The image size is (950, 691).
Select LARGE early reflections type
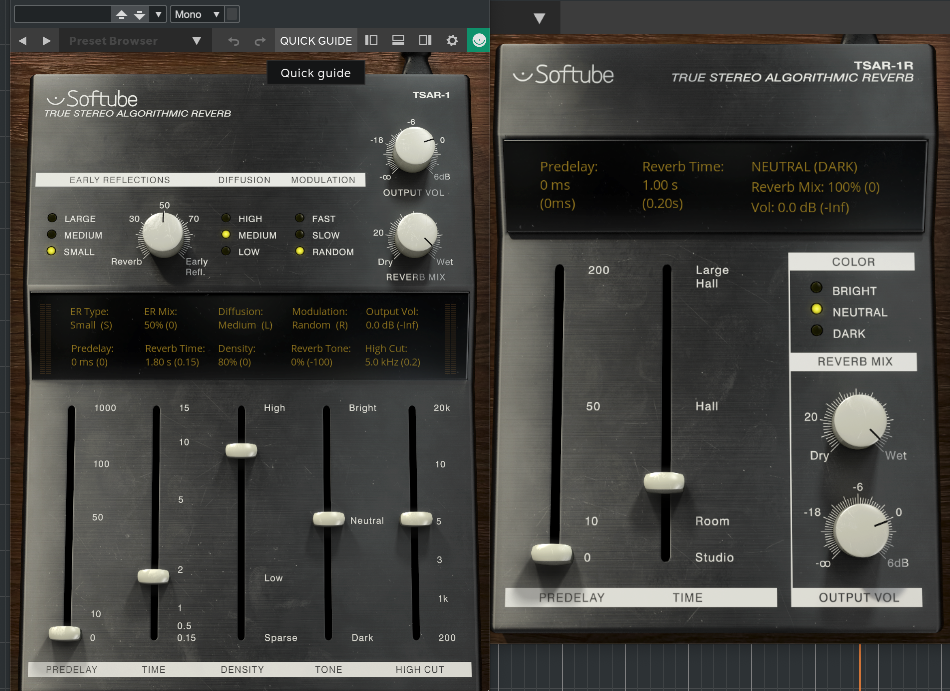coord(51,219)
